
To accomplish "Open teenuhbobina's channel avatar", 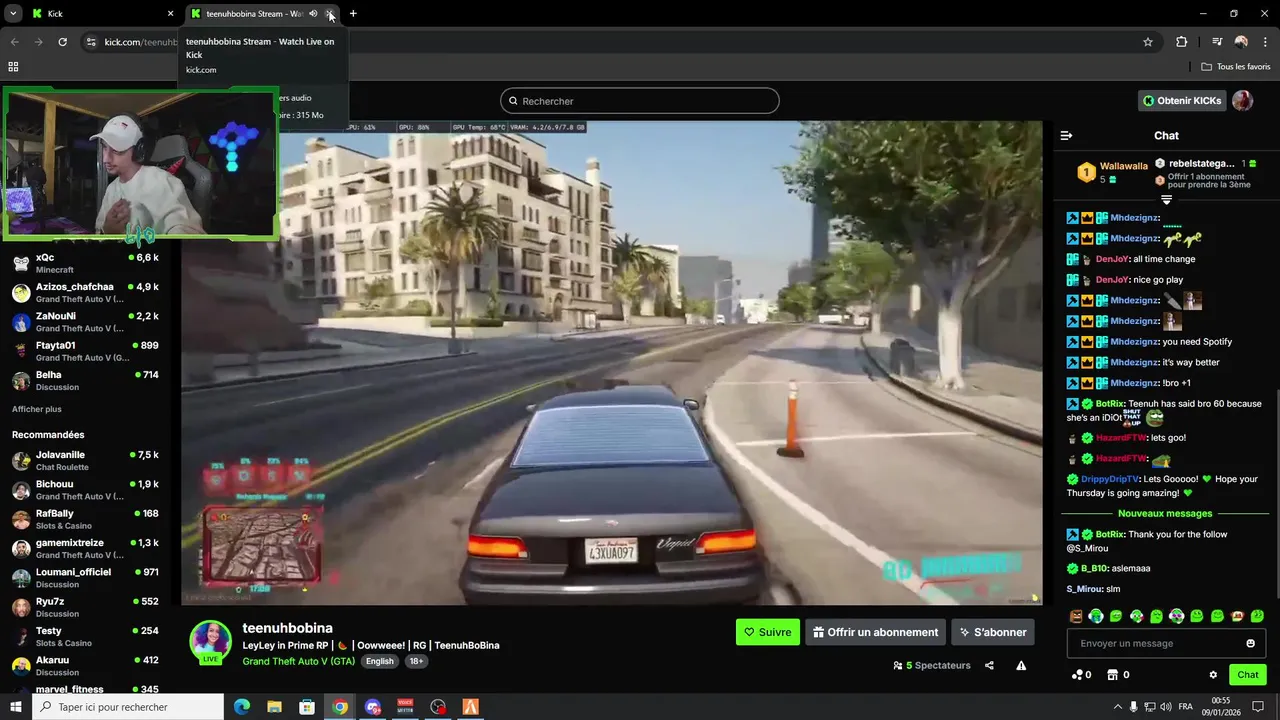I will pos(210,641).
